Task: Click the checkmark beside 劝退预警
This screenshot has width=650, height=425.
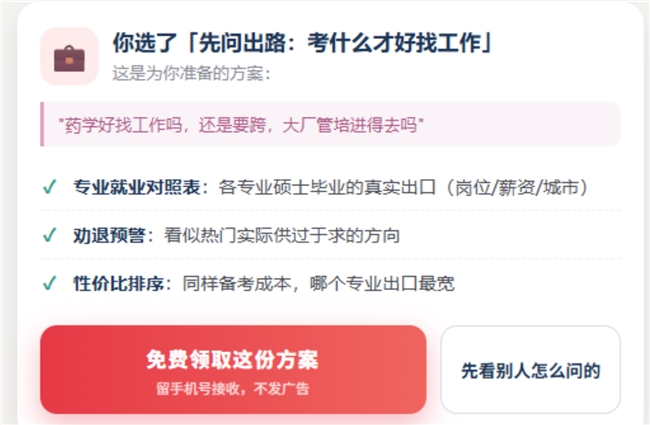Action: coord(50,235)
